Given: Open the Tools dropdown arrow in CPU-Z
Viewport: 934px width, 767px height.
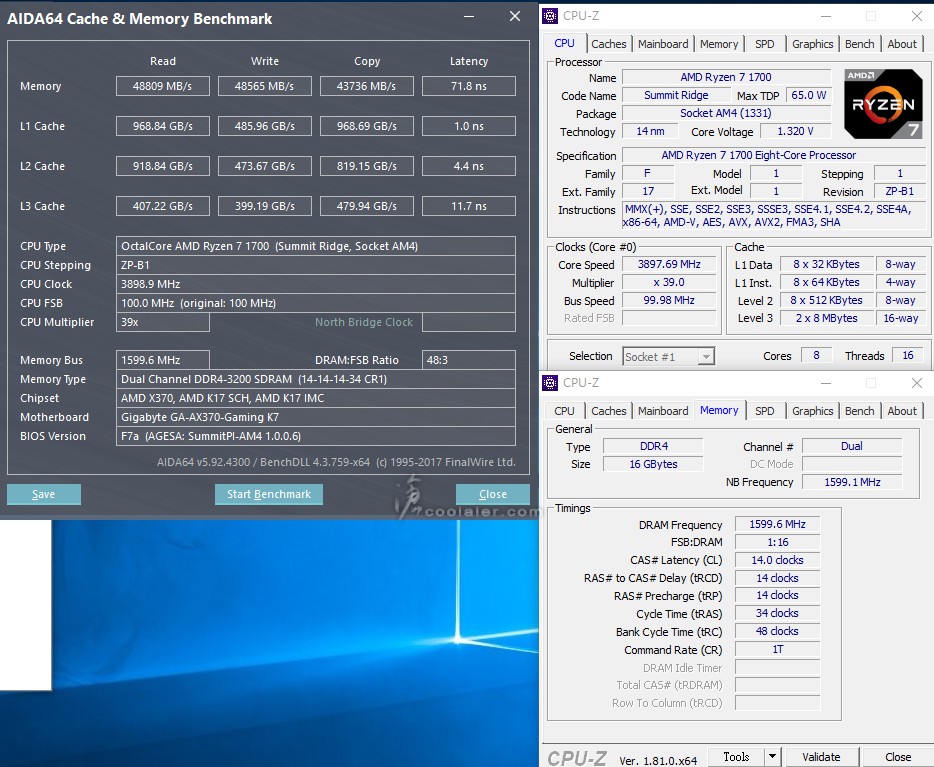Looking at the screenshot, I should pos(773,757).
